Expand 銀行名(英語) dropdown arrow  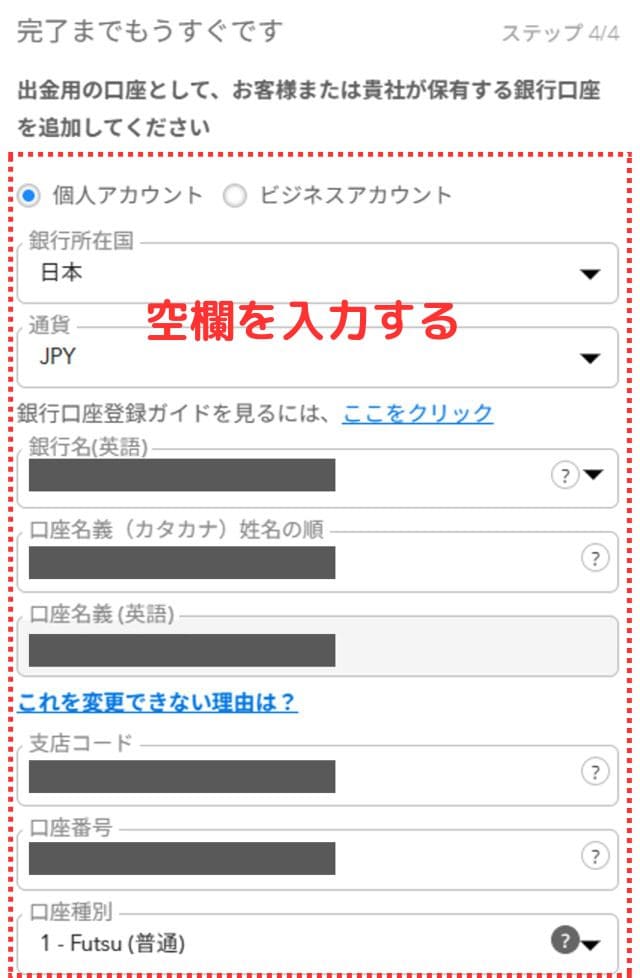click(x=593, y=476)
